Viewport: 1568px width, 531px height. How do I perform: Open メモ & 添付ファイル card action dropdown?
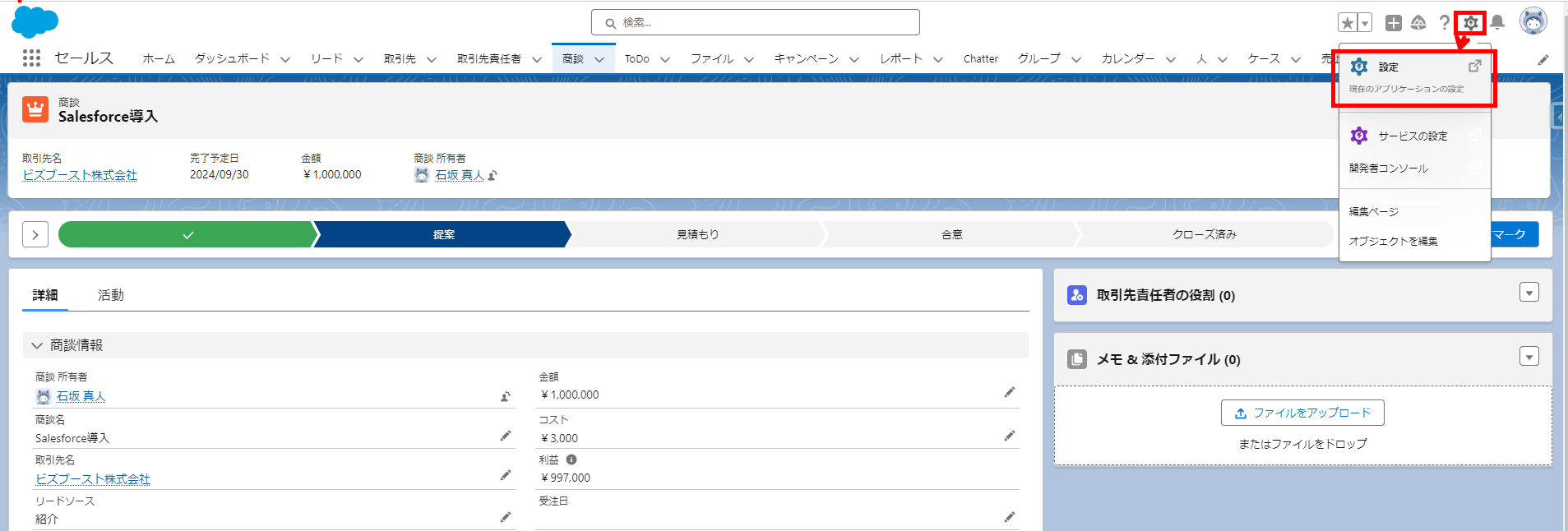click(x=1529, y=357)
